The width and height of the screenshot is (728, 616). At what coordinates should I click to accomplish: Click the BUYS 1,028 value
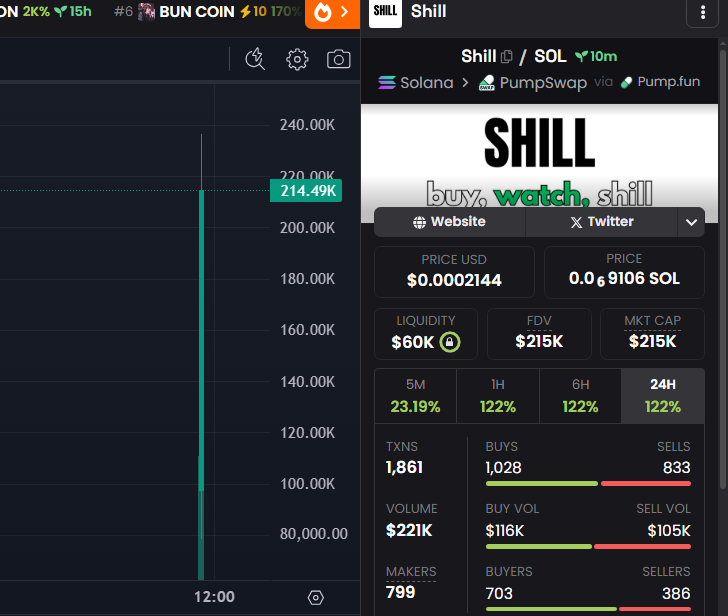point(503,467)
